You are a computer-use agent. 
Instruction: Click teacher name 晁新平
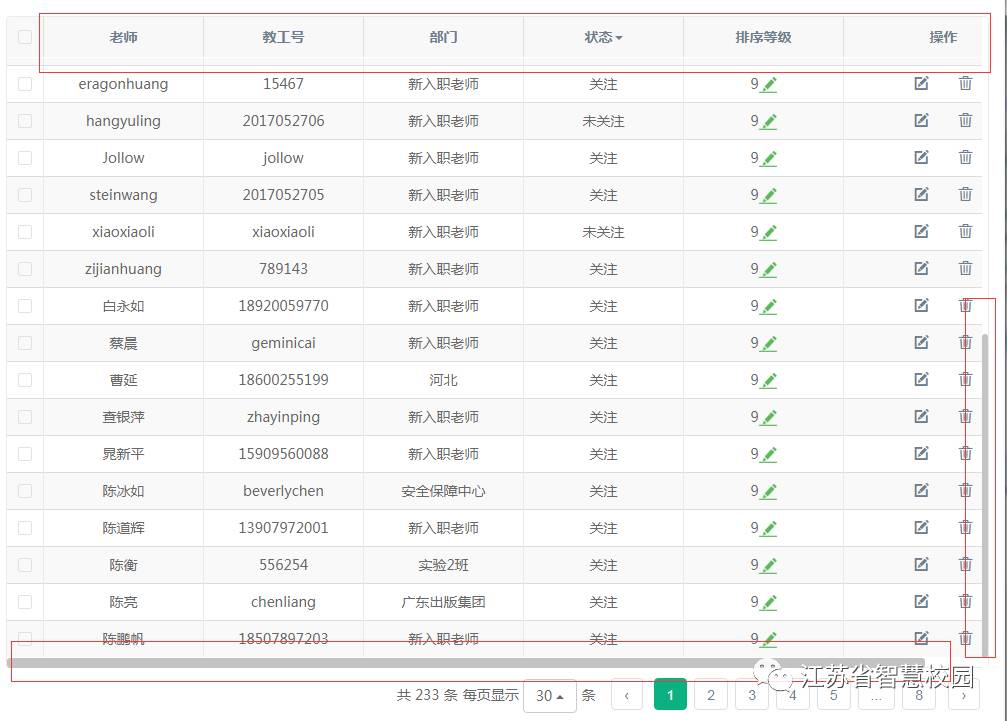pyautogui.click(x=123, y=454)
